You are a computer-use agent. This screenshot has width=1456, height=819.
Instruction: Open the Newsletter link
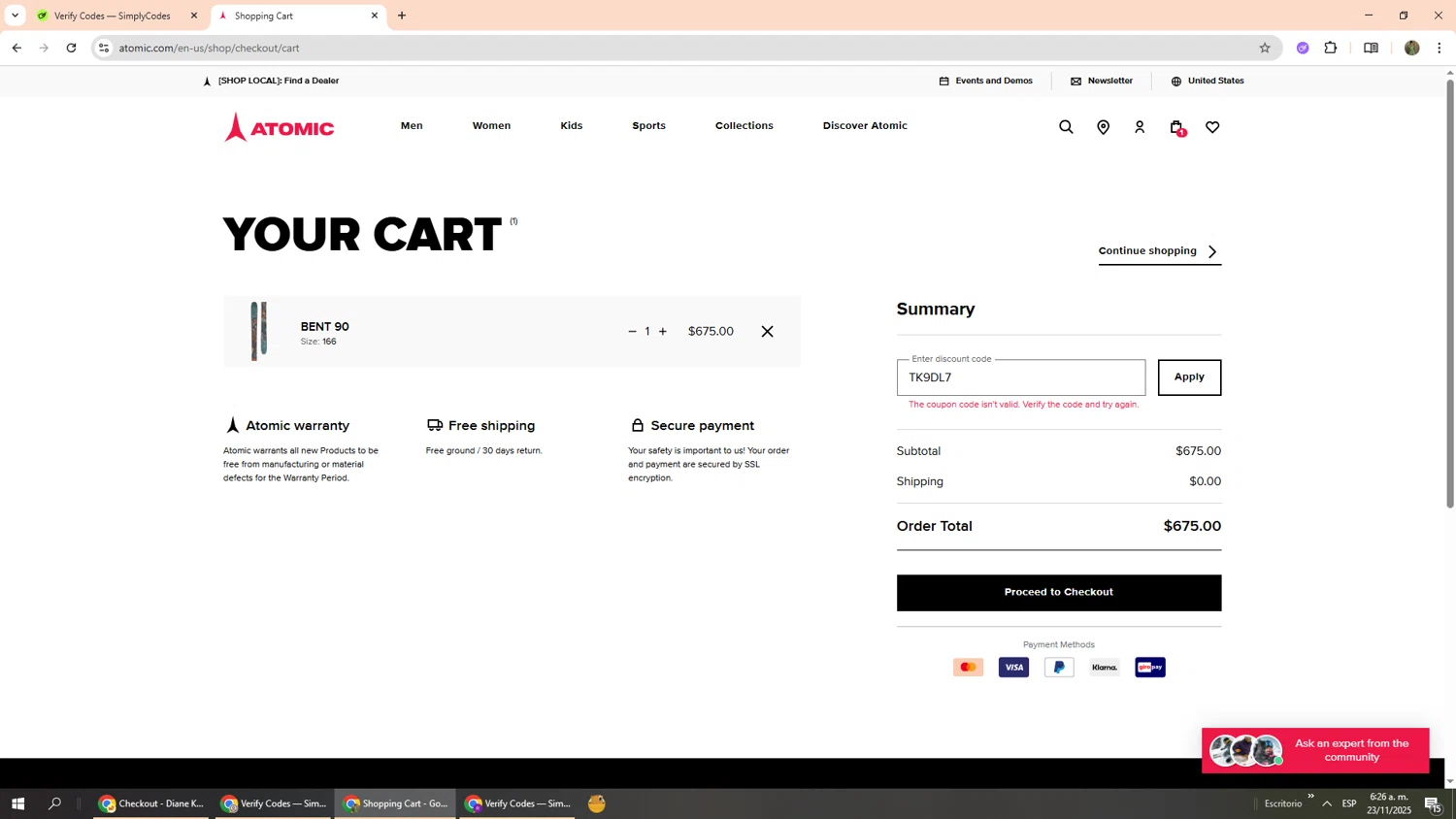1102,82
